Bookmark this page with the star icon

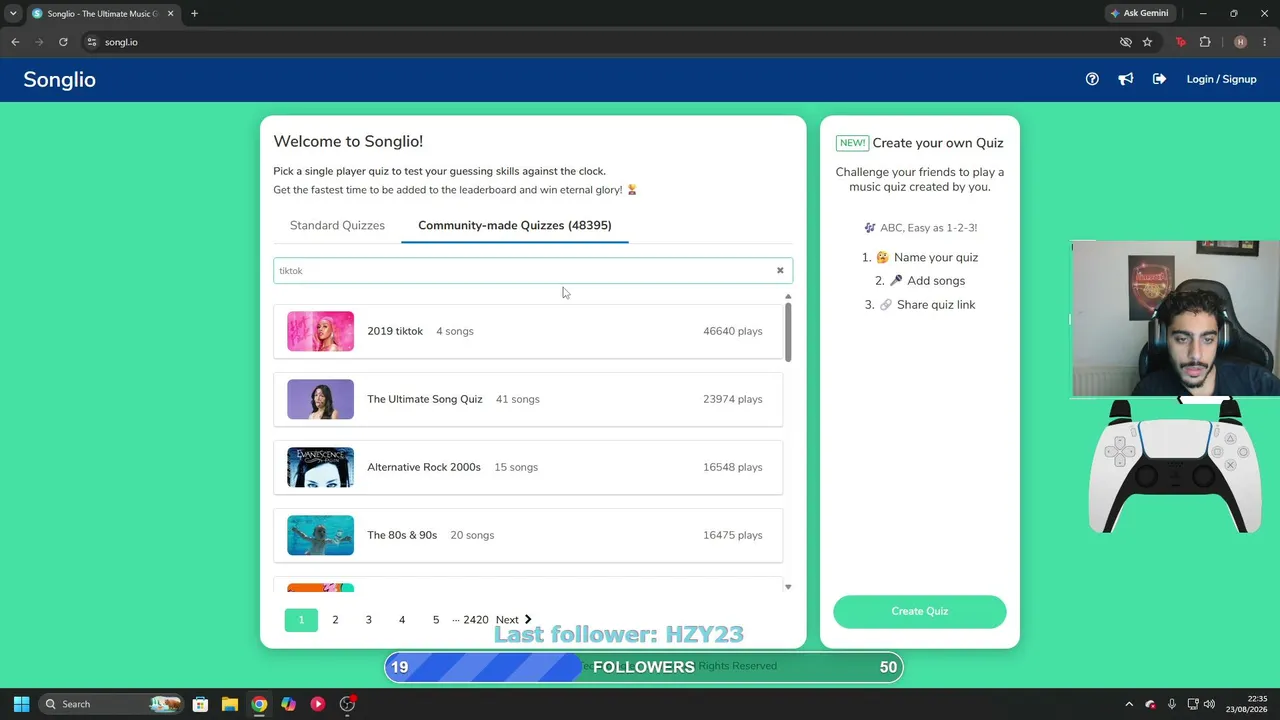1147,42
